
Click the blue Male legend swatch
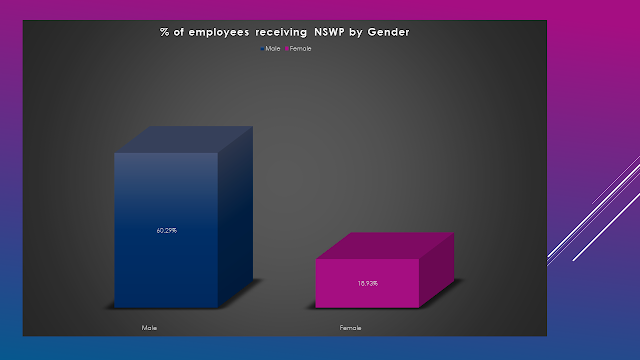click(262, 49)
